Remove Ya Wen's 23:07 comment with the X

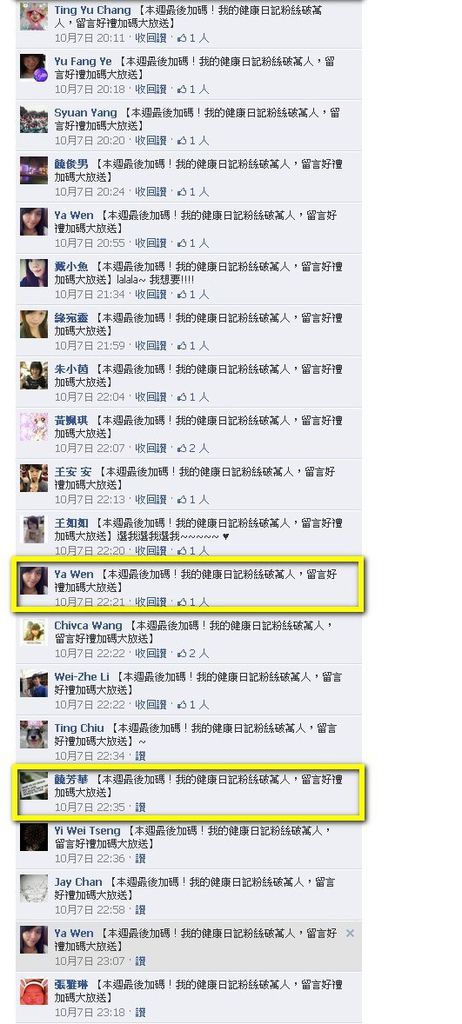(350, 933)
